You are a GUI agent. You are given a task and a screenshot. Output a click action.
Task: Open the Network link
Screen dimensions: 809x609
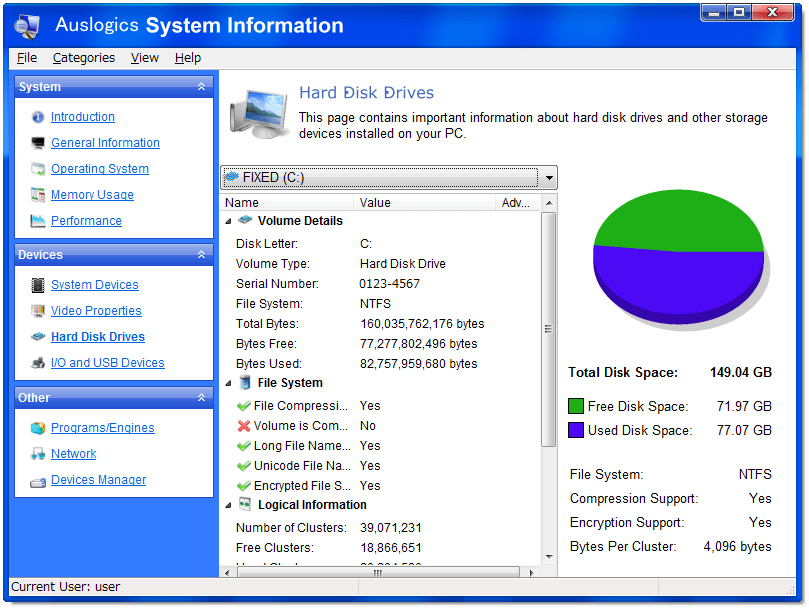[x=73, y=454]
